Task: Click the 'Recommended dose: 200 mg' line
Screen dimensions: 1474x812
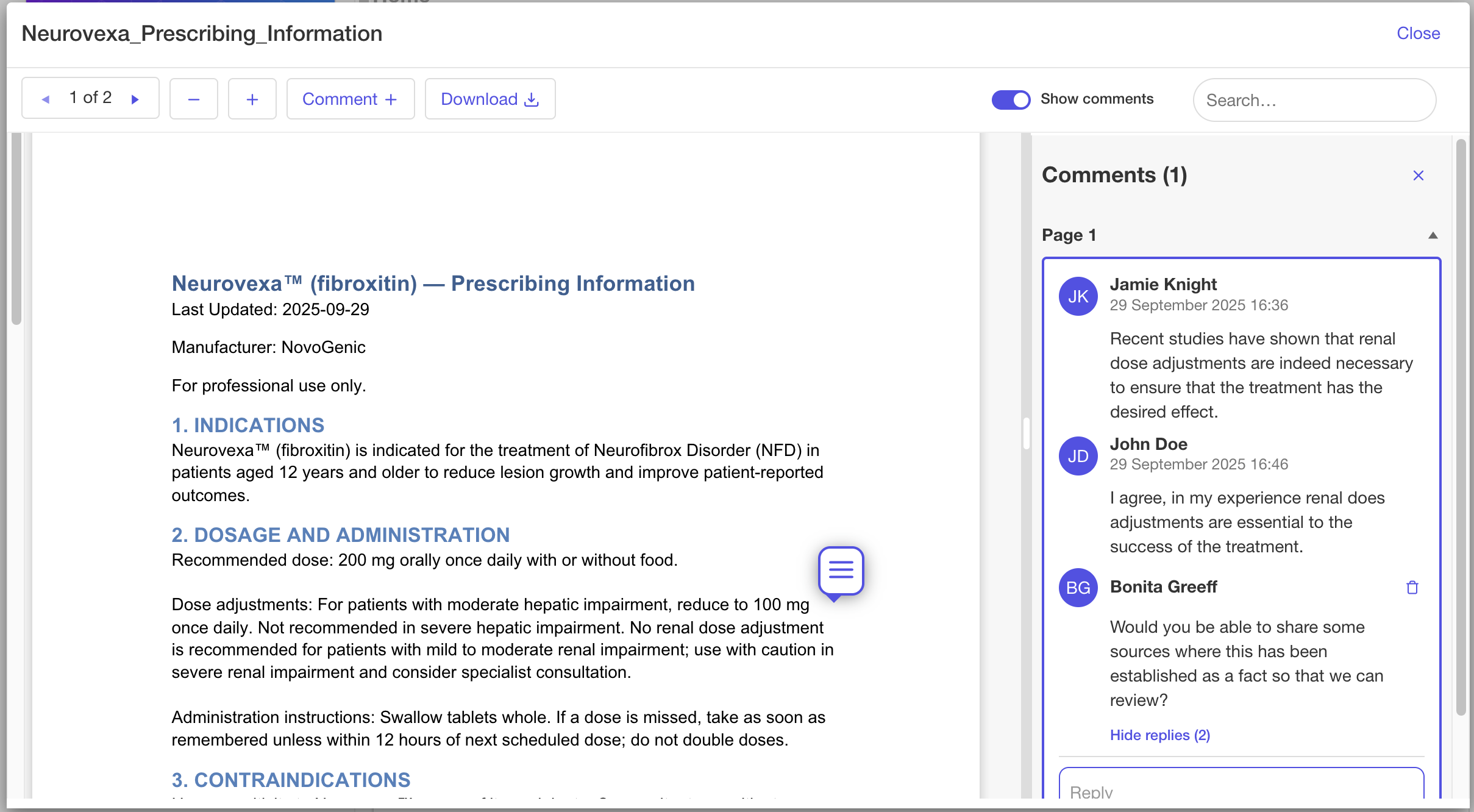Action: [x=425, y=560]
